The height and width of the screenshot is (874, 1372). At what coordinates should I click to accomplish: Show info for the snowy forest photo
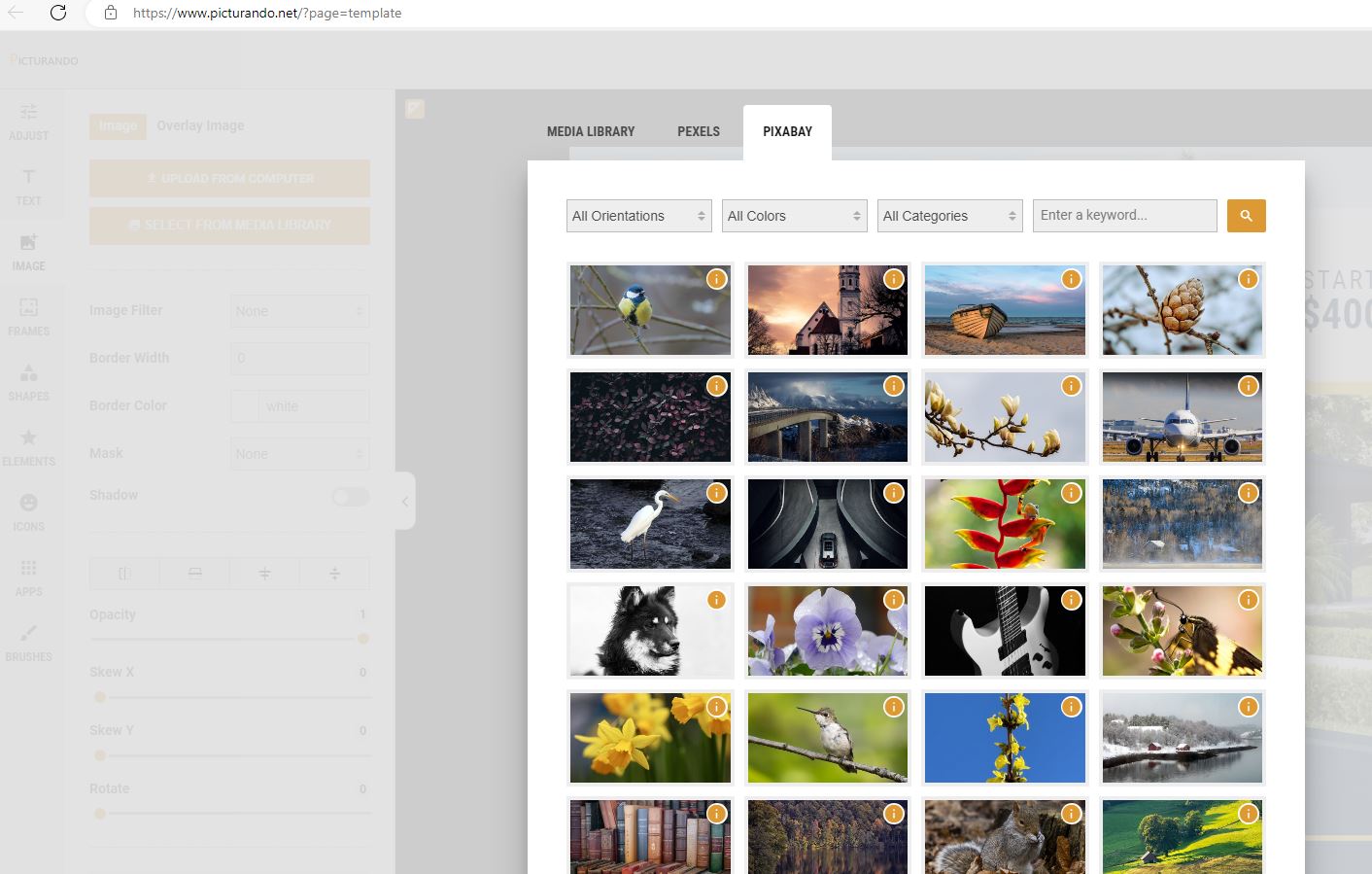1249,493
